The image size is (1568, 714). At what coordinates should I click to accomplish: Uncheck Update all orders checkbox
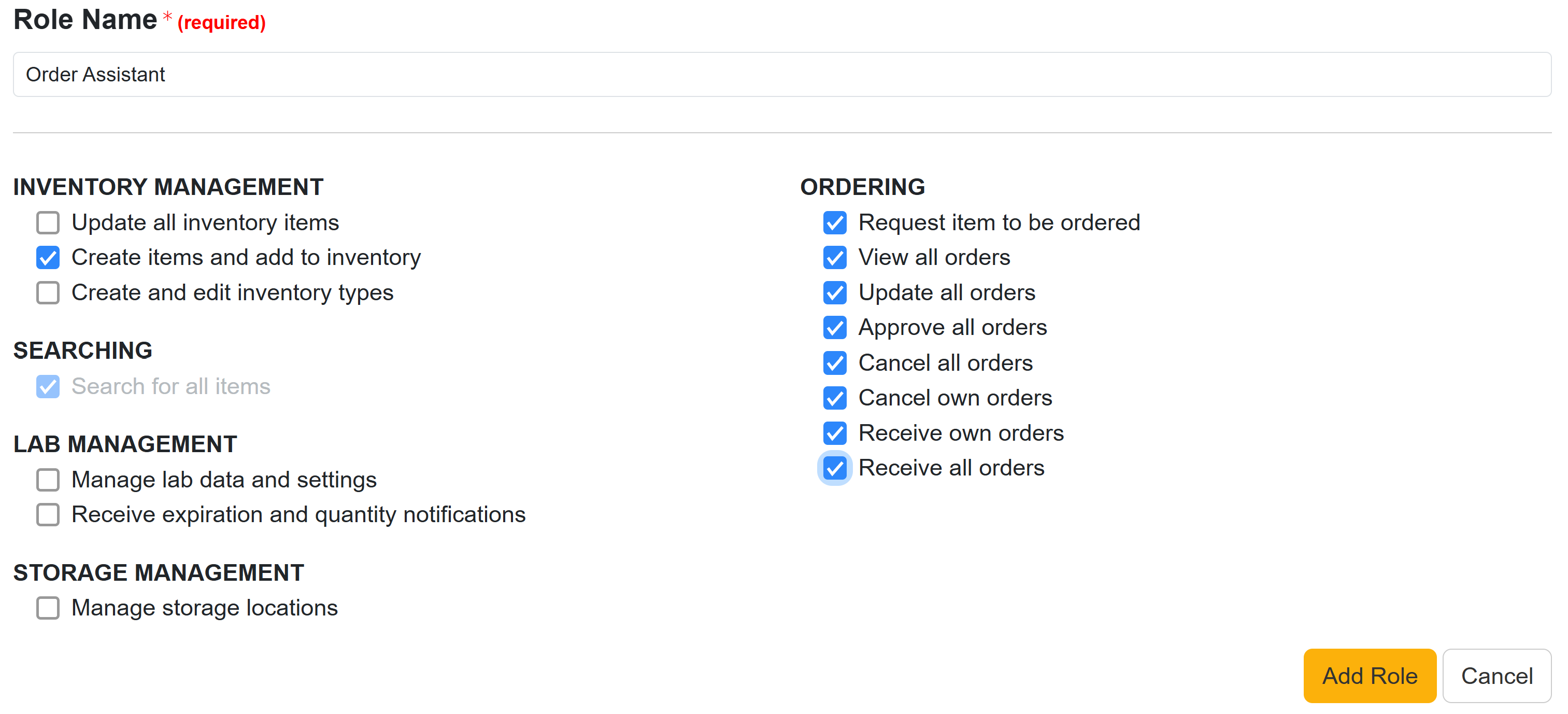pyautogui.click(x=834, y=293)
